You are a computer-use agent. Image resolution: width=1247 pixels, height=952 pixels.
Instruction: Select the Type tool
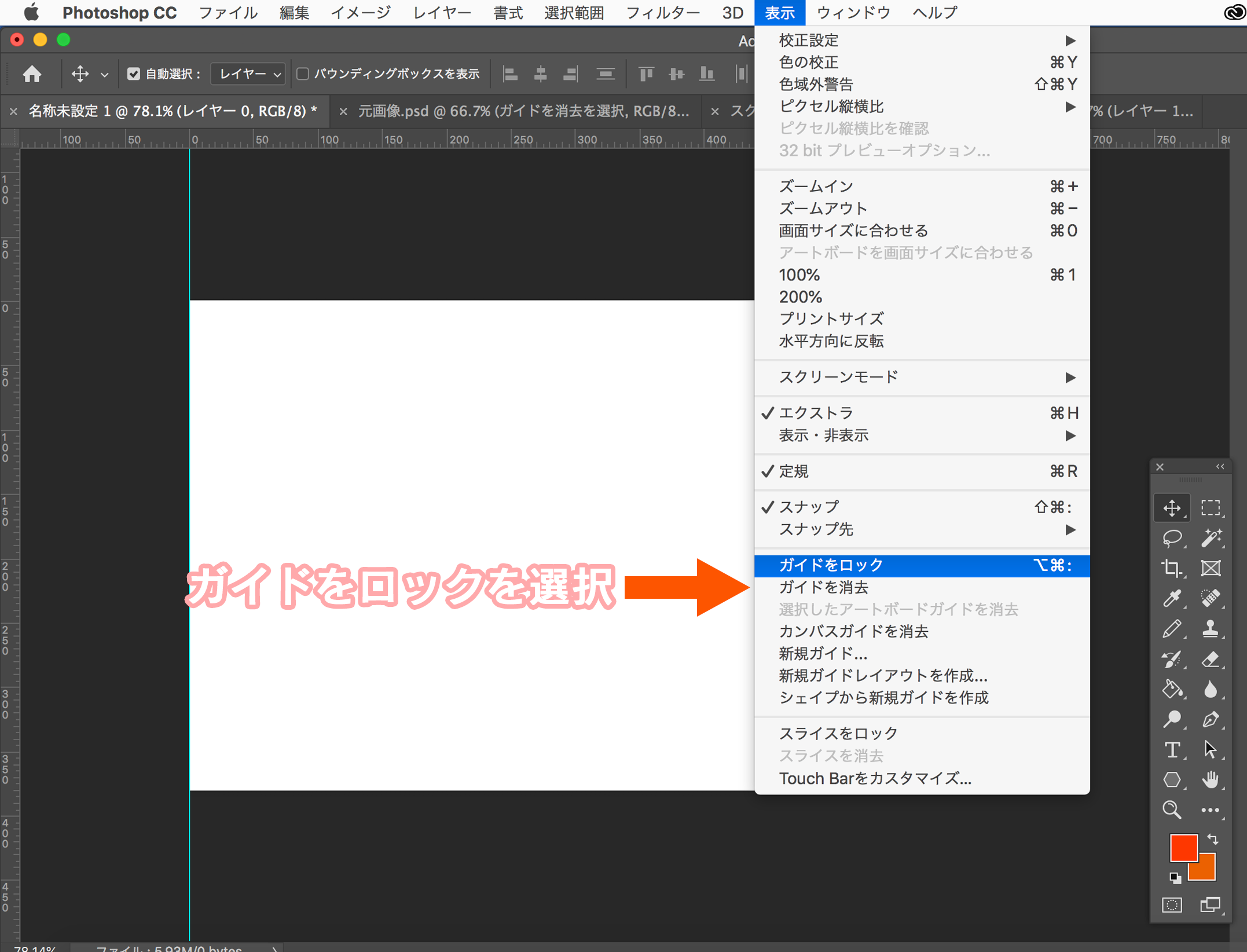pyautogui.click(x=1172, y=749)
